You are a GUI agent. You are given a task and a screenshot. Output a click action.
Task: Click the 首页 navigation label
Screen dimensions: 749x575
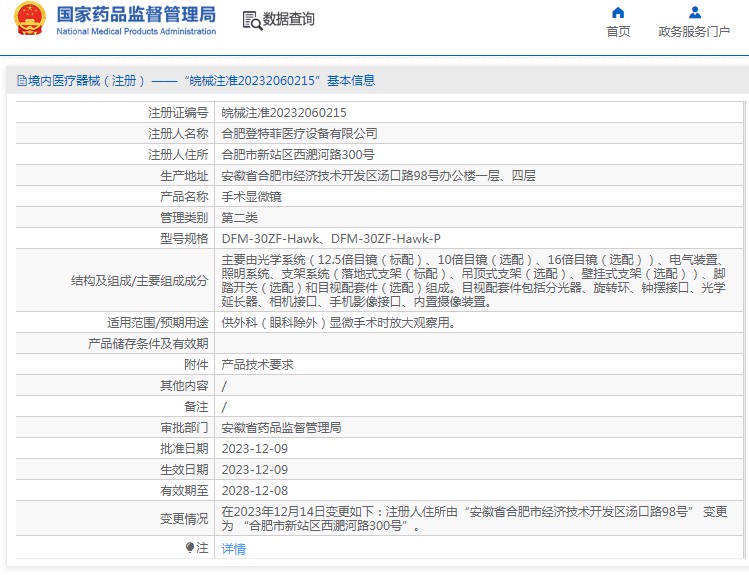tap(618, 31)
